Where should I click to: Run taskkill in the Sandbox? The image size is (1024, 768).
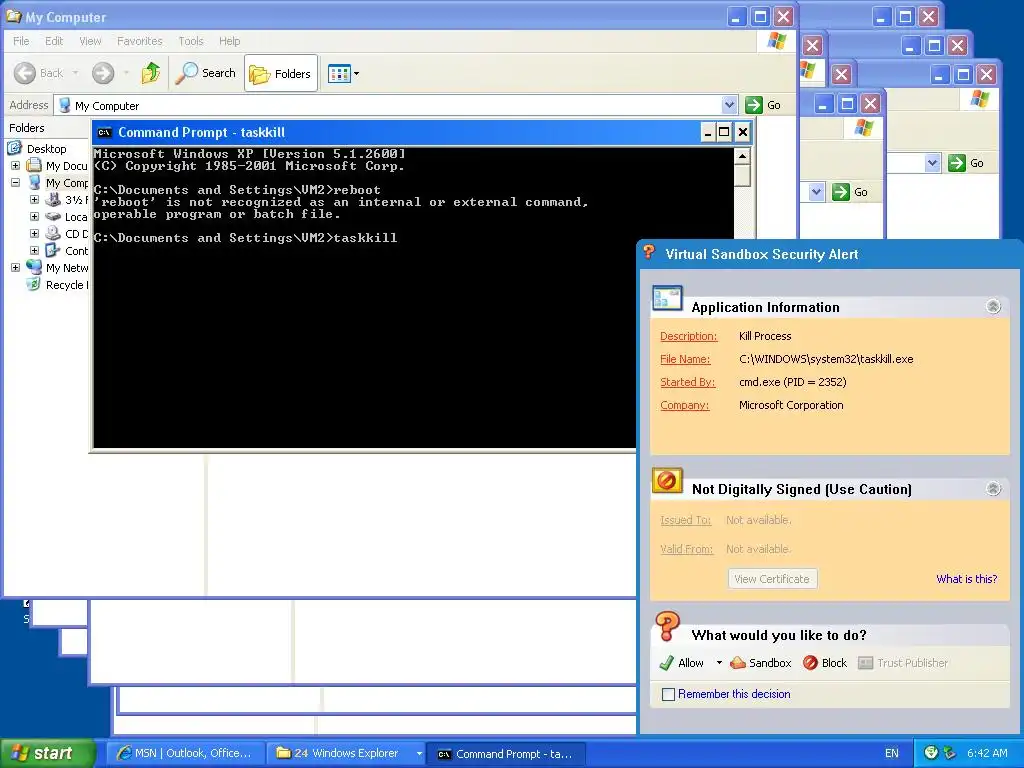pyautogui.click(x=761, y=663)
